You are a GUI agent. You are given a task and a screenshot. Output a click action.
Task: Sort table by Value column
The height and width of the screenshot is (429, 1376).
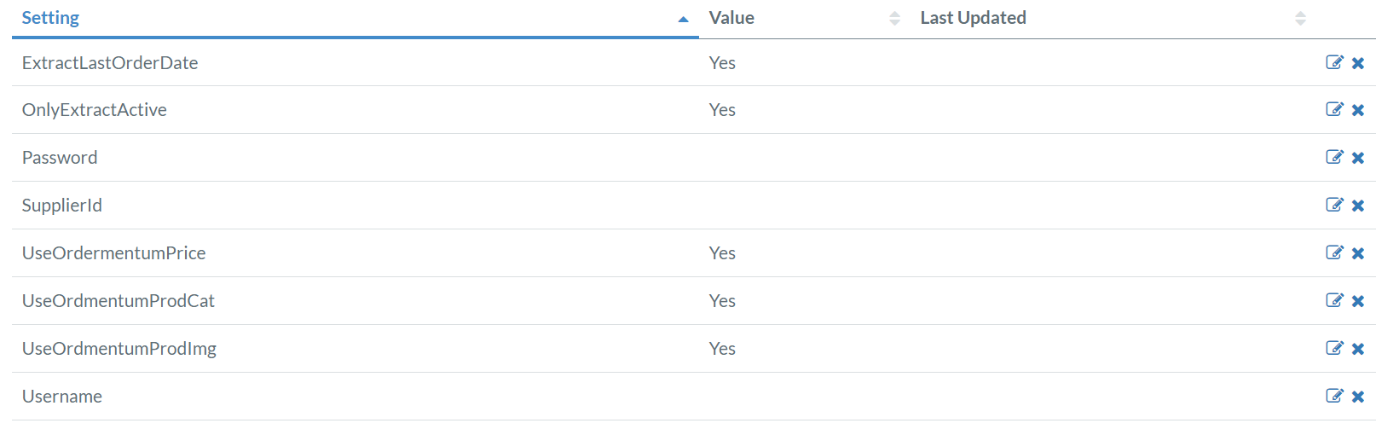tap(804, 18)
